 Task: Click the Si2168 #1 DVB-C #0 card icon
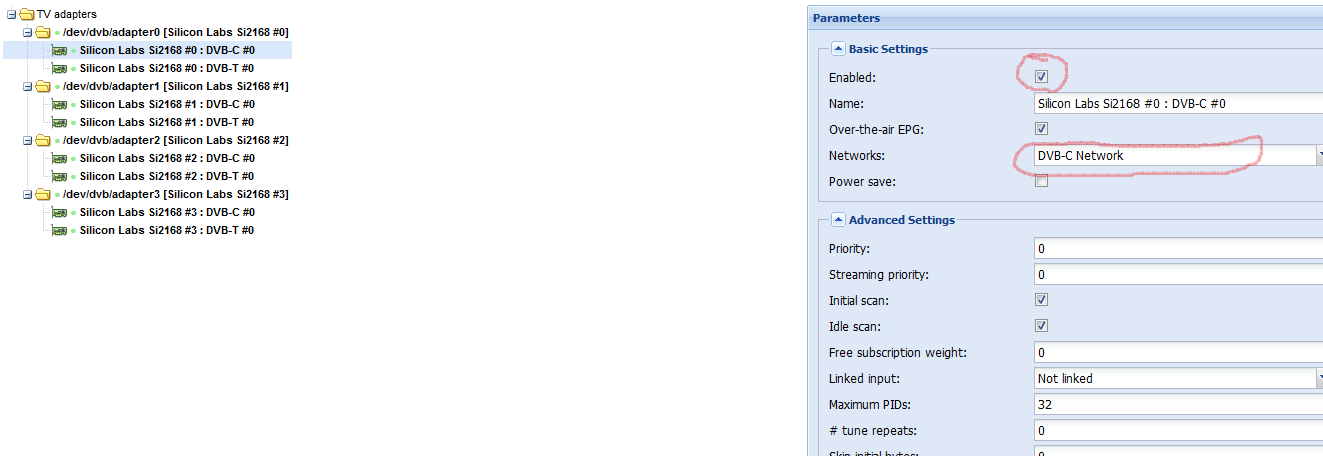[x=59, y=104]
